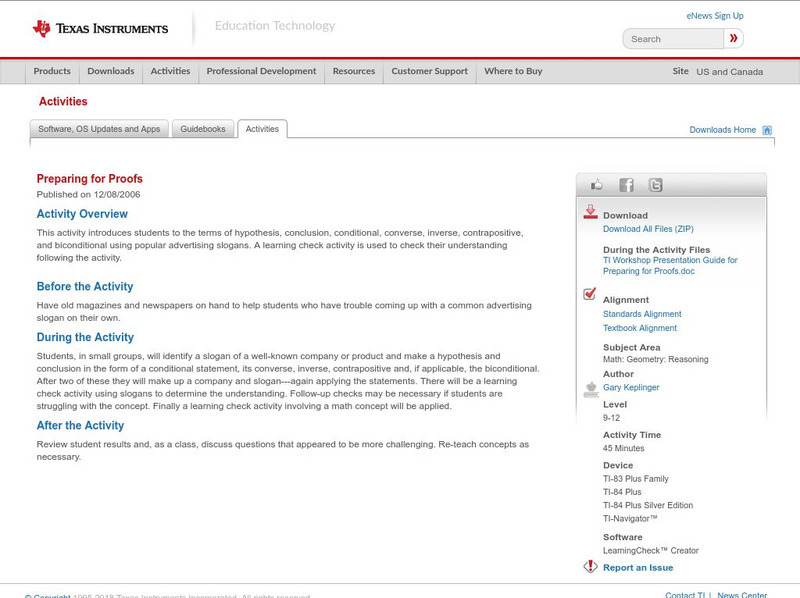Image resolution: width=800 pixels, height=598 pixels.
Task: Click the thumbs-up like icon
Action: (596, 185)
